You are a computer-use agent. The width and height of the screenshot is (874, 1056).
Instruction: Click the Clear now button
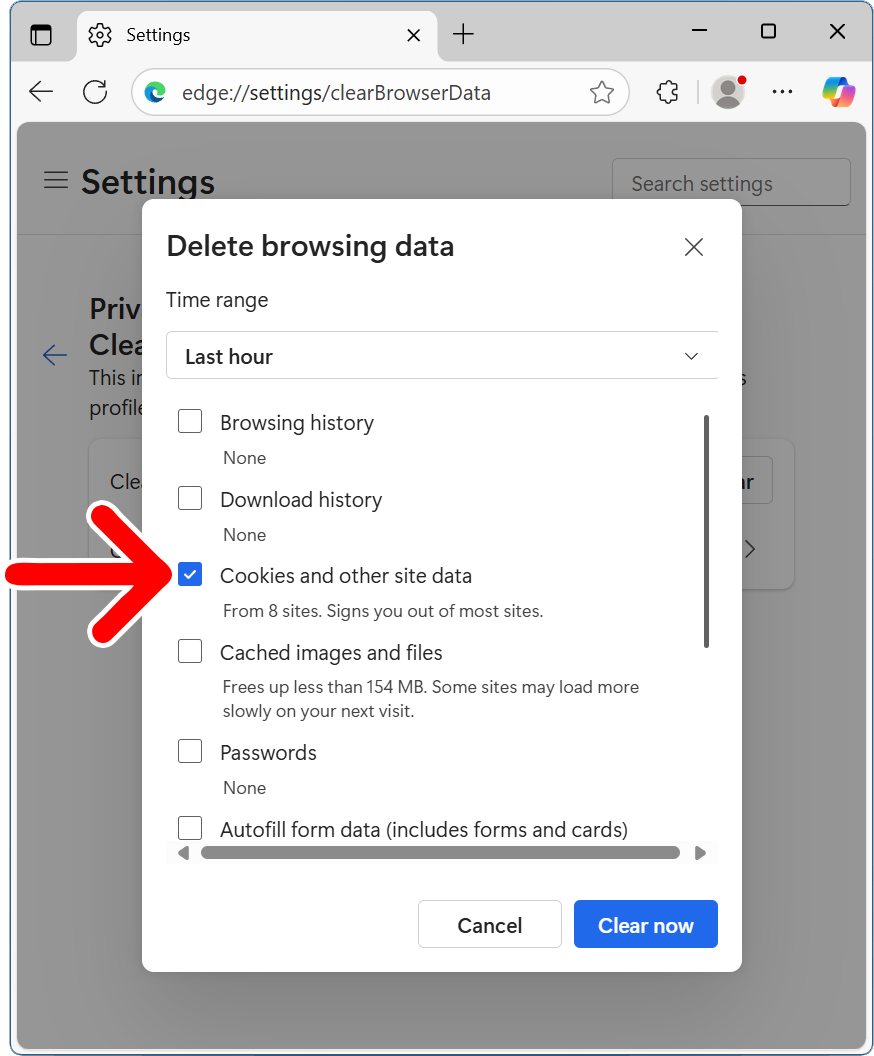coord(645,924)
